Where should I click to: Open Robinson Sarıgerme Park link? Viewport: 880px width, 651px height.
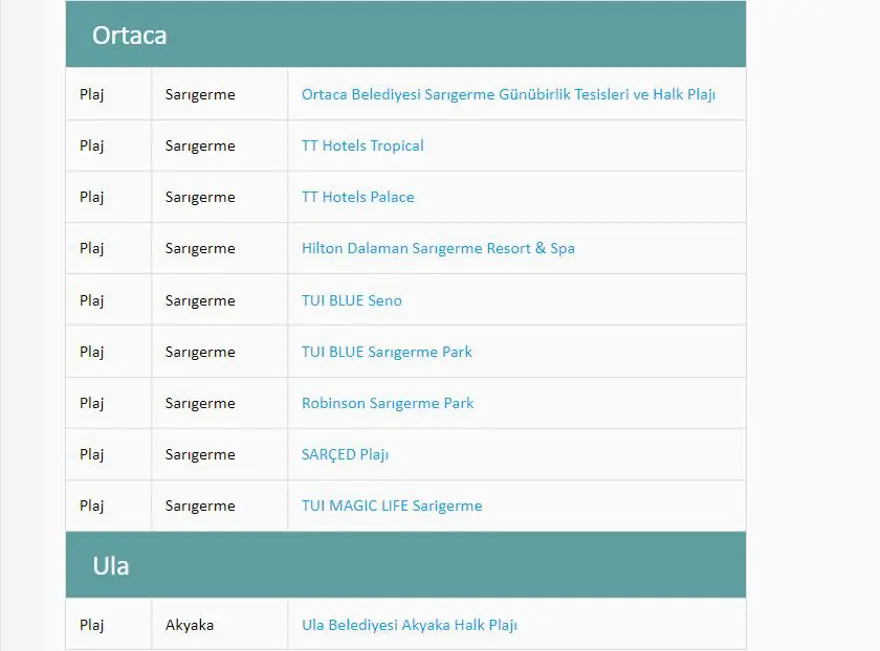point(387,403)
